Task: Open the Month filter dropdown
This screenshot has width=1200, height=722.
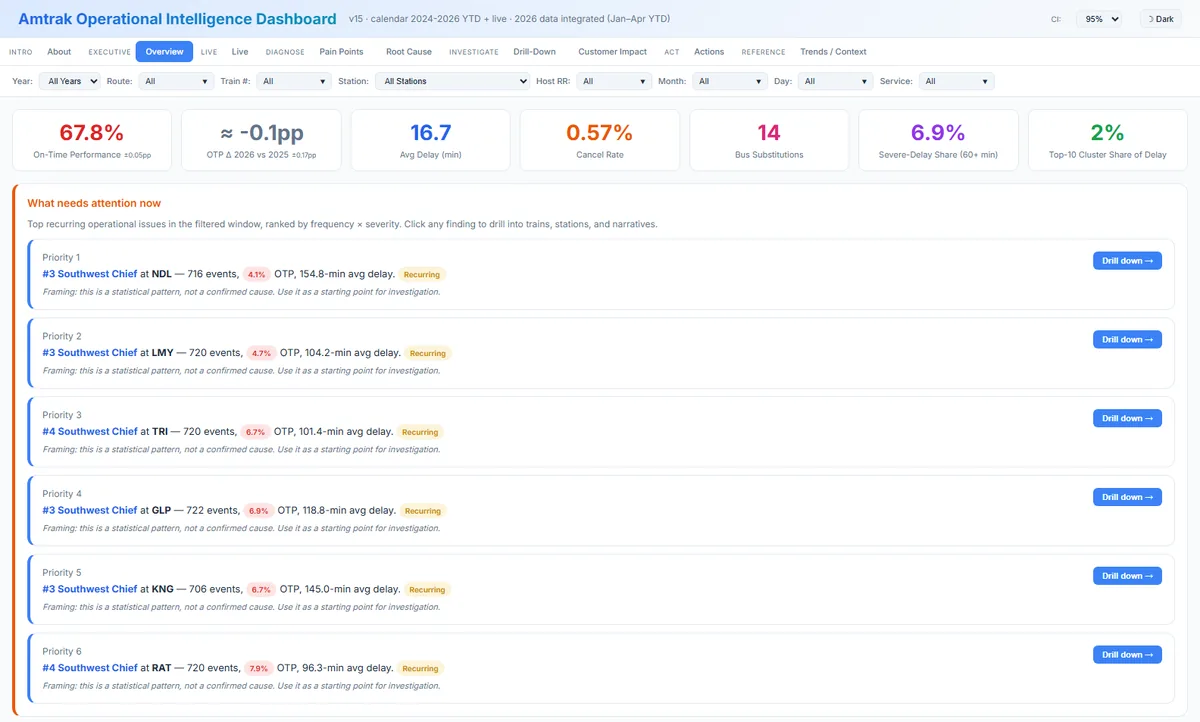Action: point(730,81)
